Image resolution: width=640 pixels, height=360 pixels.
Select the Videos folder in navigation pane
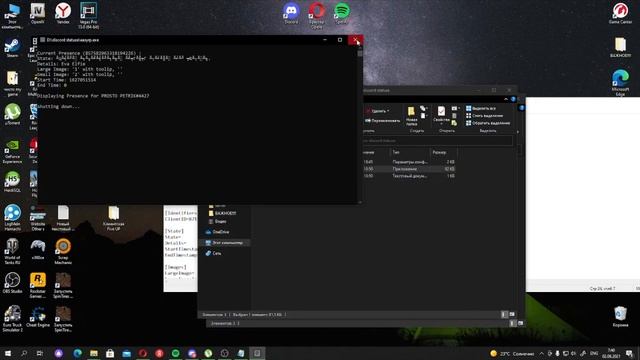pos(217,221)
